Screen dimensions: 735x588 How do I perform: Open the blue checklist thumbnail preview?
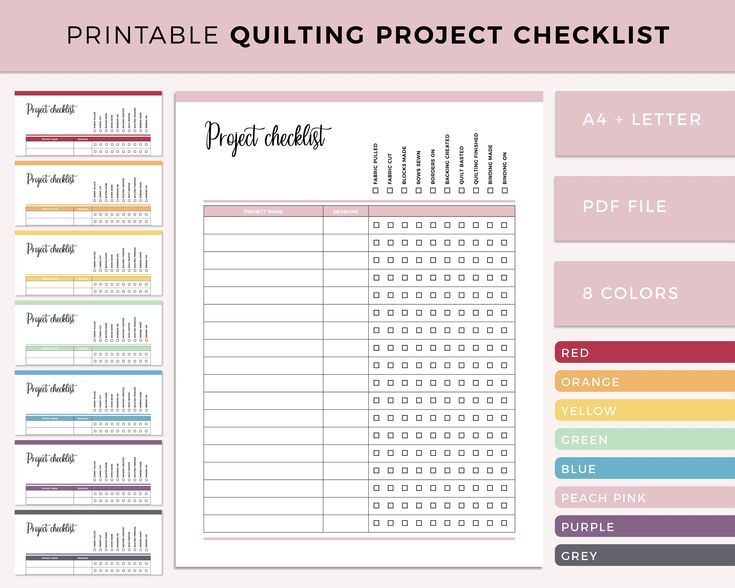point(88,403)
